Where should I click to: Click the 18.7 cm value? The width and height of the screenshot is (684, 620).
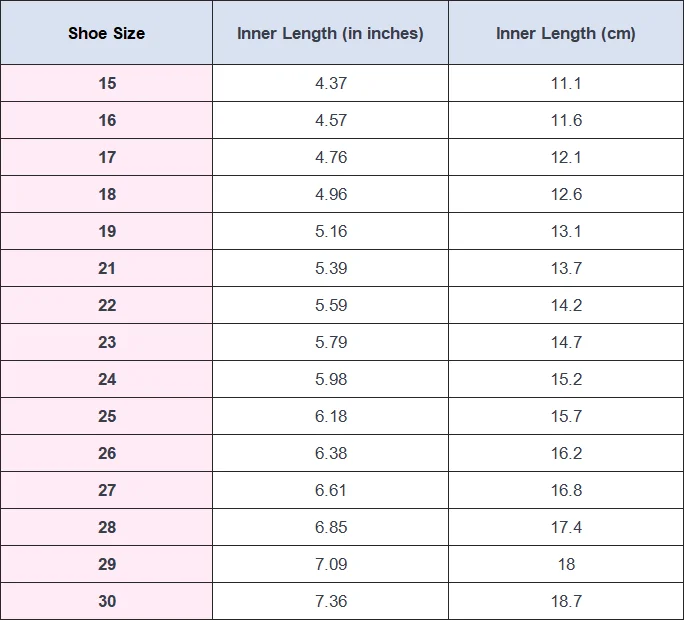(566, 601)
